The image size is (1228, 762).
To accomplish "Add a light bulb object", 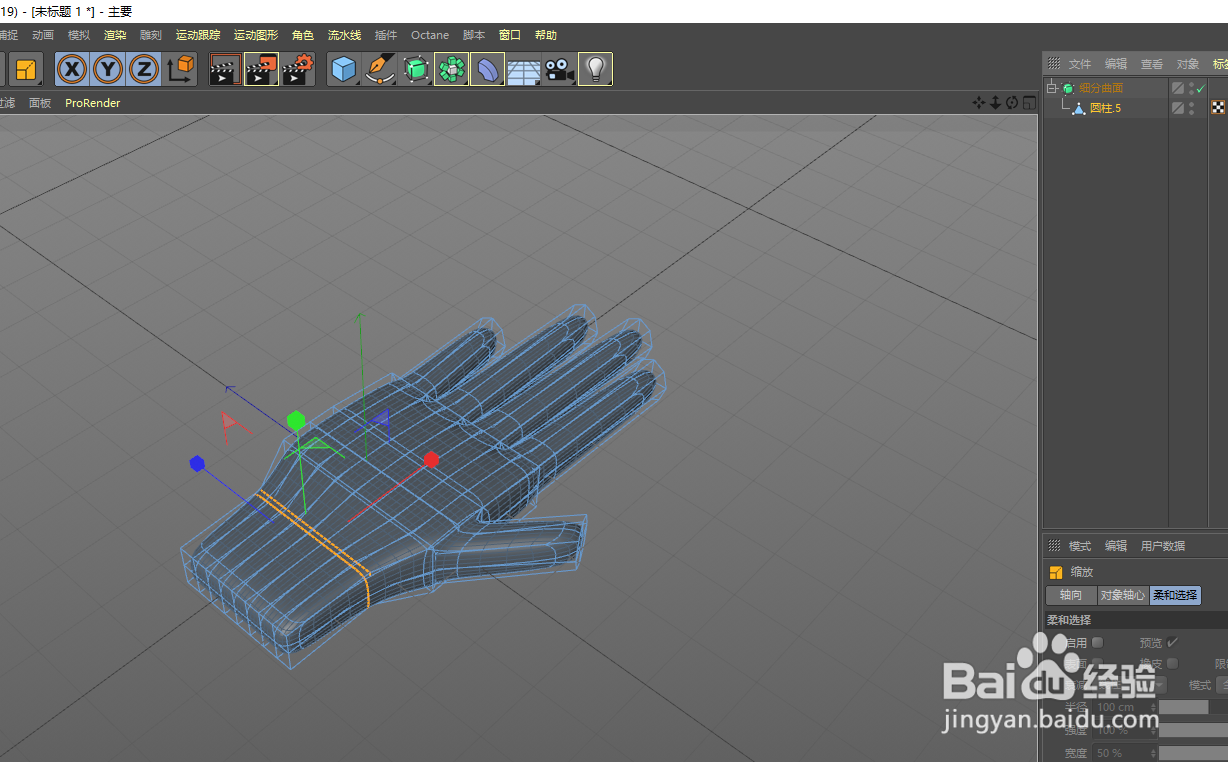I will point(595,69).
